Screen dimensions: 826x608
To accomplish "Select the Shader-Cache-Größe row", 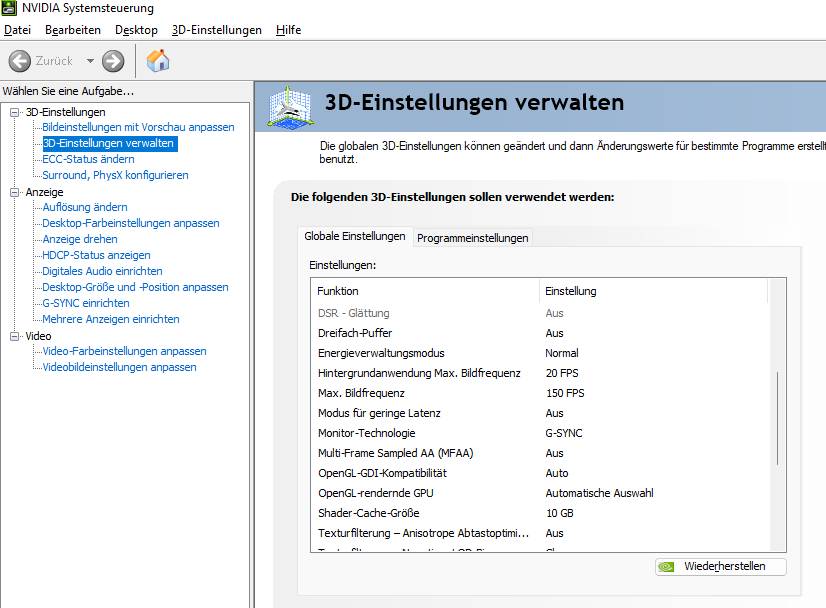I will [x=540, y=513].
